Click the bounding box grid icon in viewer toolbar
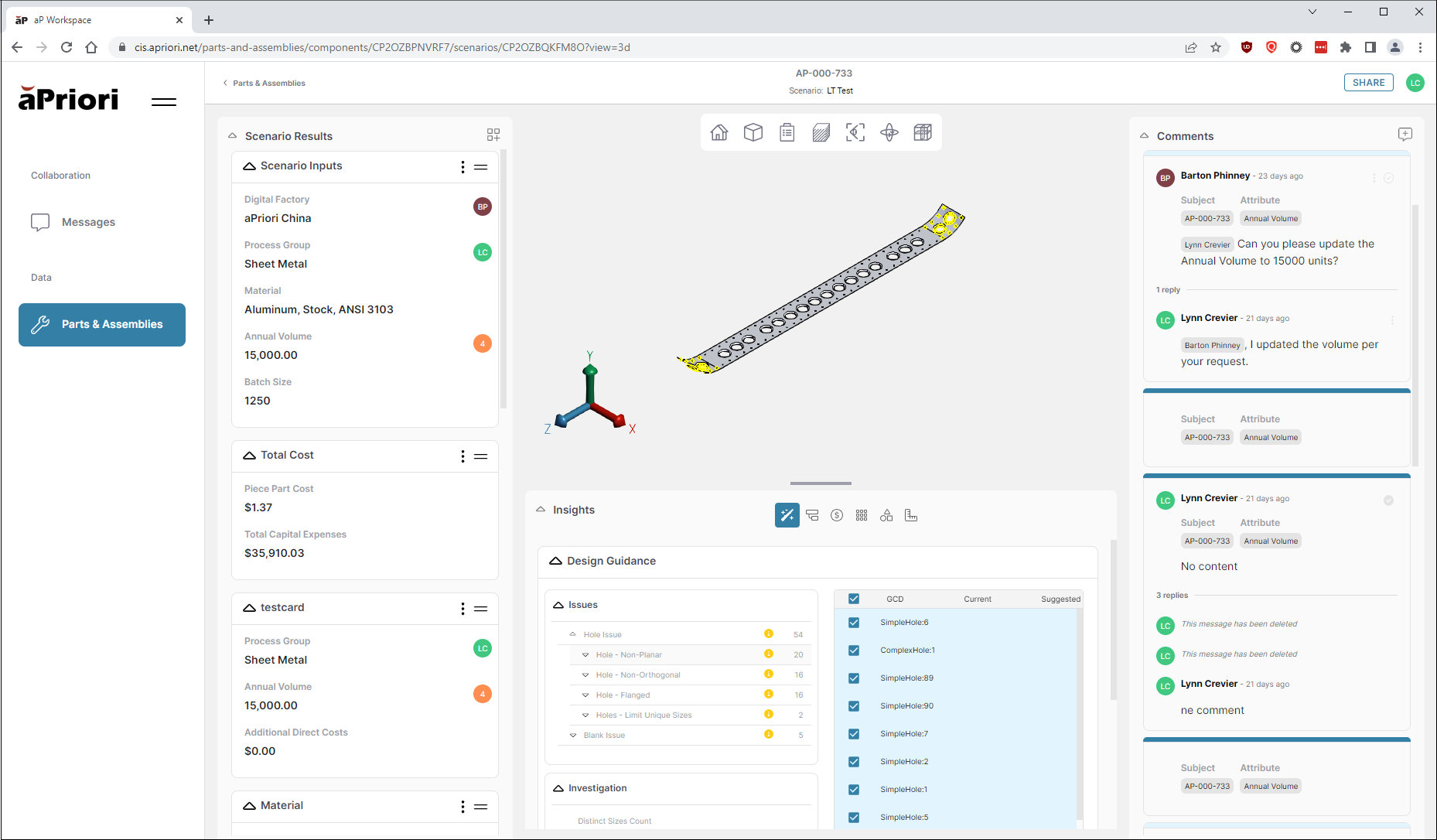1437x840 pixels. pos(923,132)
